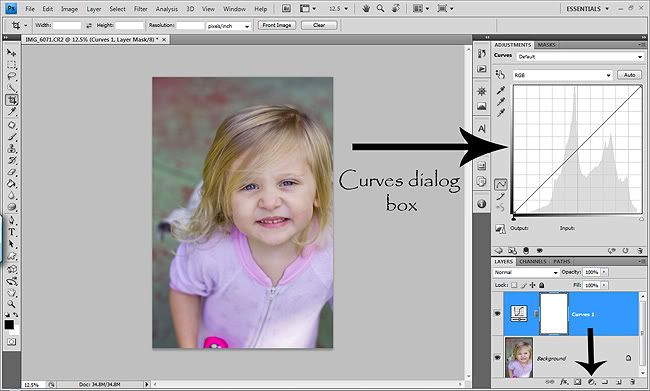The image size is (650, 391).
Task: Select the Type tool
Action: (11, 232)
